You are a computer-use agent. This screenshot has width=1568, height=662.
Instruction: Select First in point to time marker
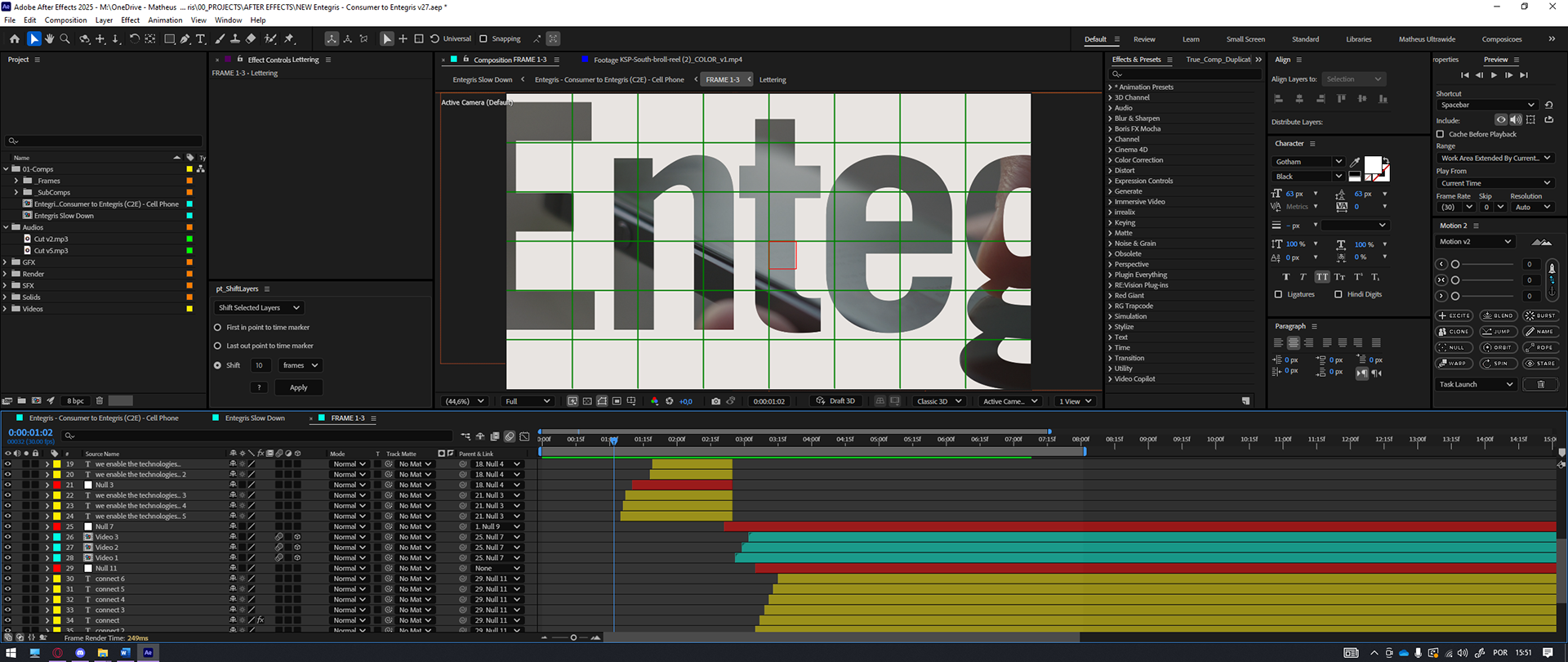(218, 327)
